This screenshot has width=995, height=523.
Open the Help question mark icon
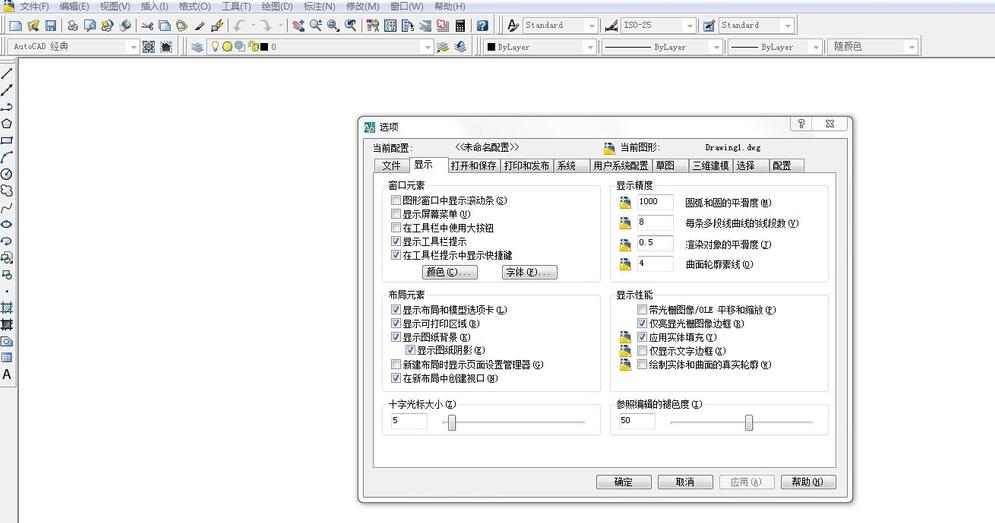(483, 25)
